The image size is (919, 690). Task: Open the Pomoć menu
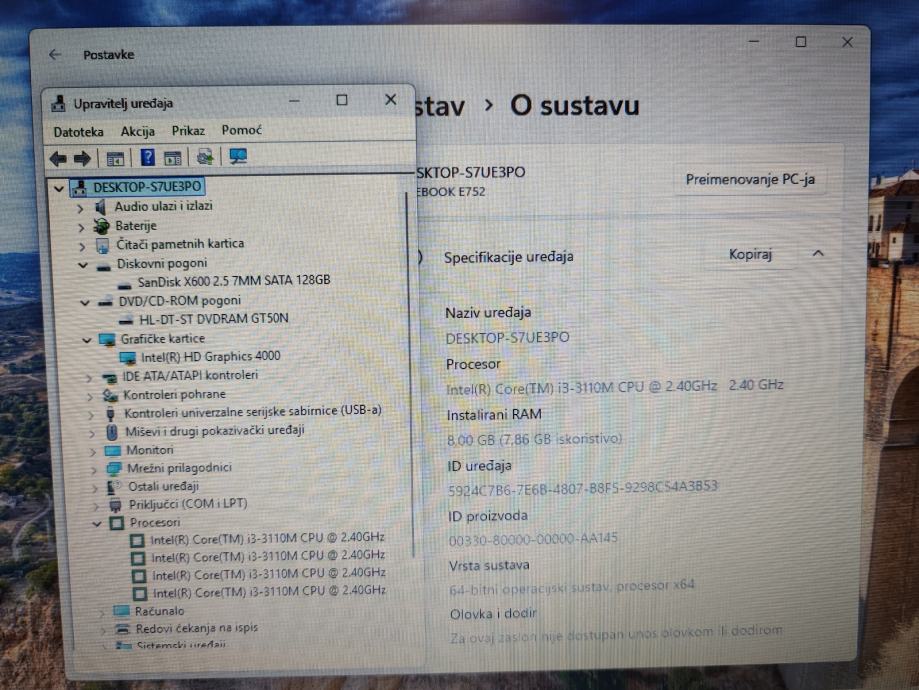(x=241, y=130)
